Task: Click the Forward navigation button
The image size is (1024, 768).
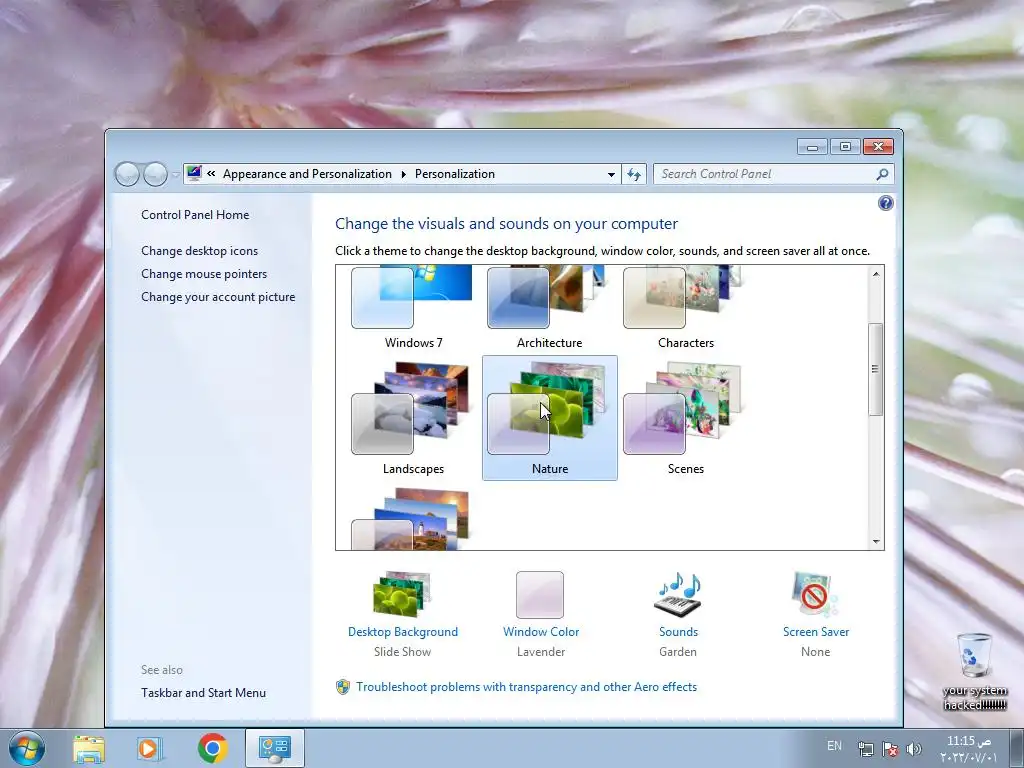Action: click(155, 174)
